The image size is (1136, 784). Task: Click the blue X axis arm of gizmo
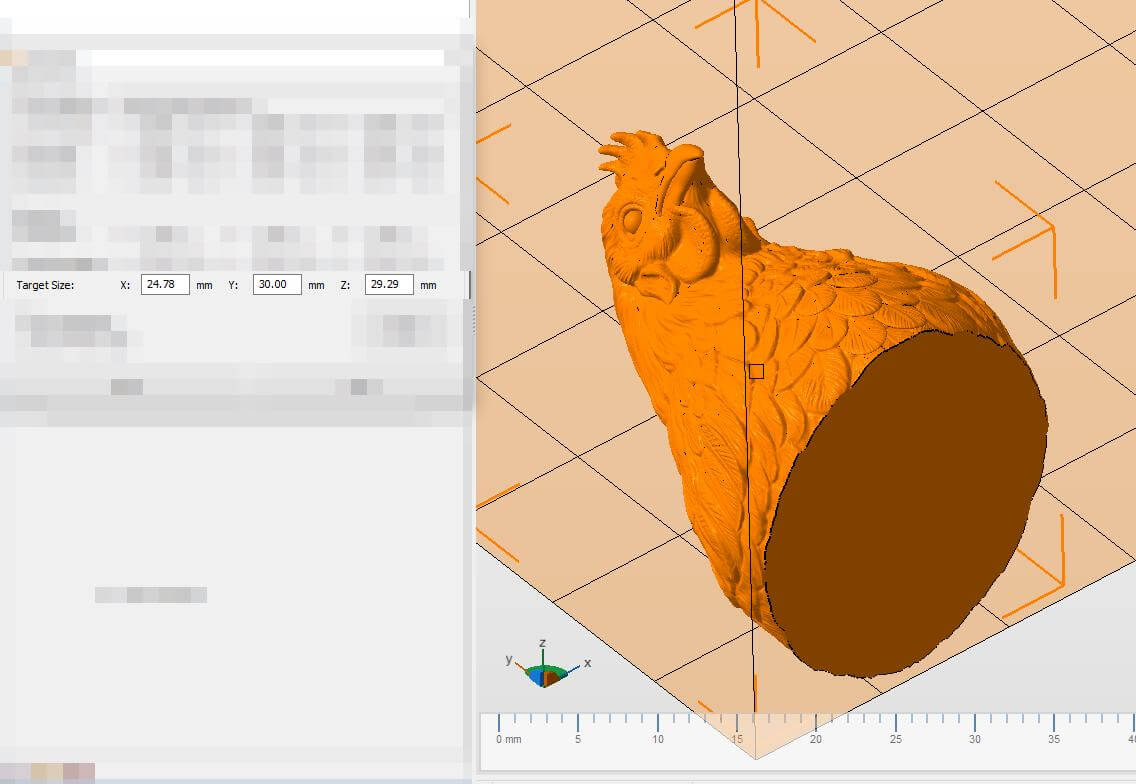(573, 666)
